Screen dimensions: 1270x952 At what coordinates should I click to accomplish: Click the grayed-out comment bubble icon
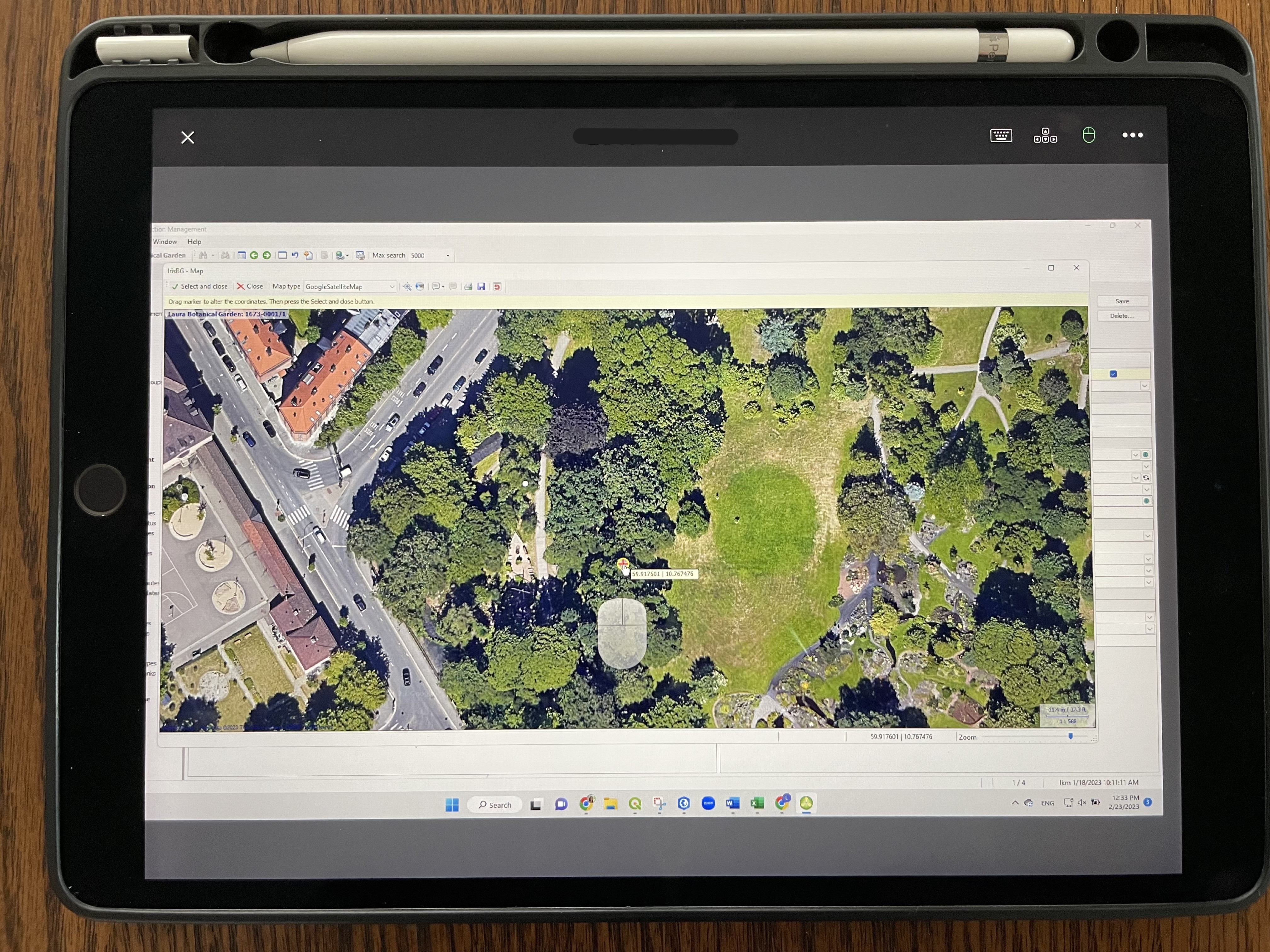(x=453, y=286)
